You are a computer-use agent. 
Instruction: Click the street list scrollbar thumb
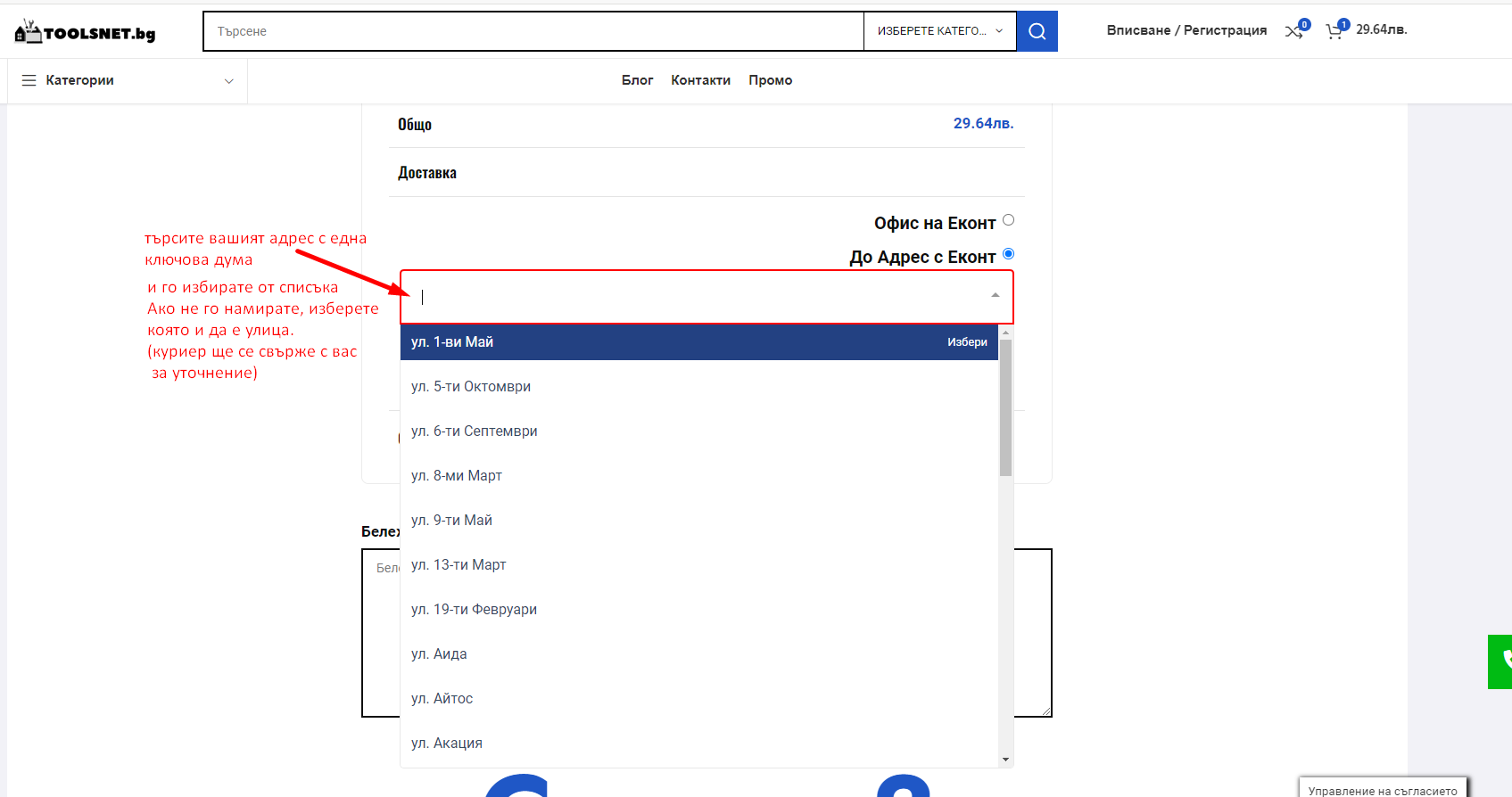point(1005,408)
